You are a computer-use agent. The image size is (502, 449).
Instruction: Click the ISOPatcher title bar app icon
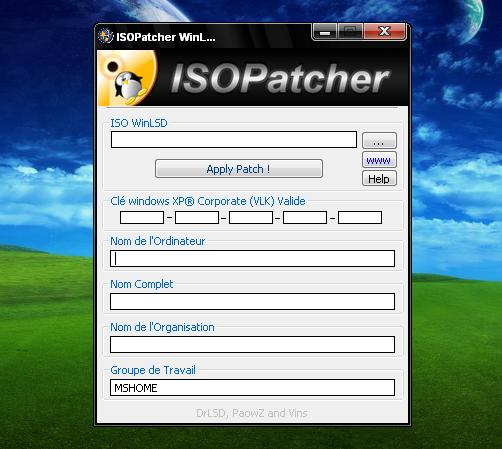106,36
